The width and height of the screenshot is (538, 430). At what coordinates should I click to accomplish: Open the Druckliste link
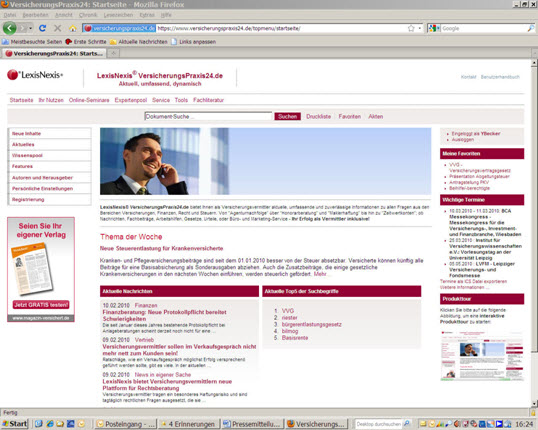tap(318, 117)
